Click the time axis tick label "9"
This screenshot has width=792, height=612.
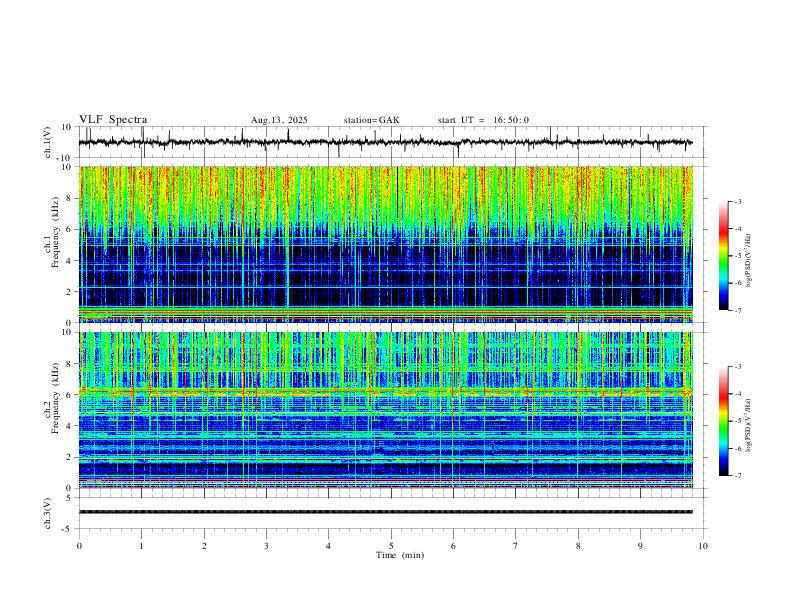tap(640, 546)
